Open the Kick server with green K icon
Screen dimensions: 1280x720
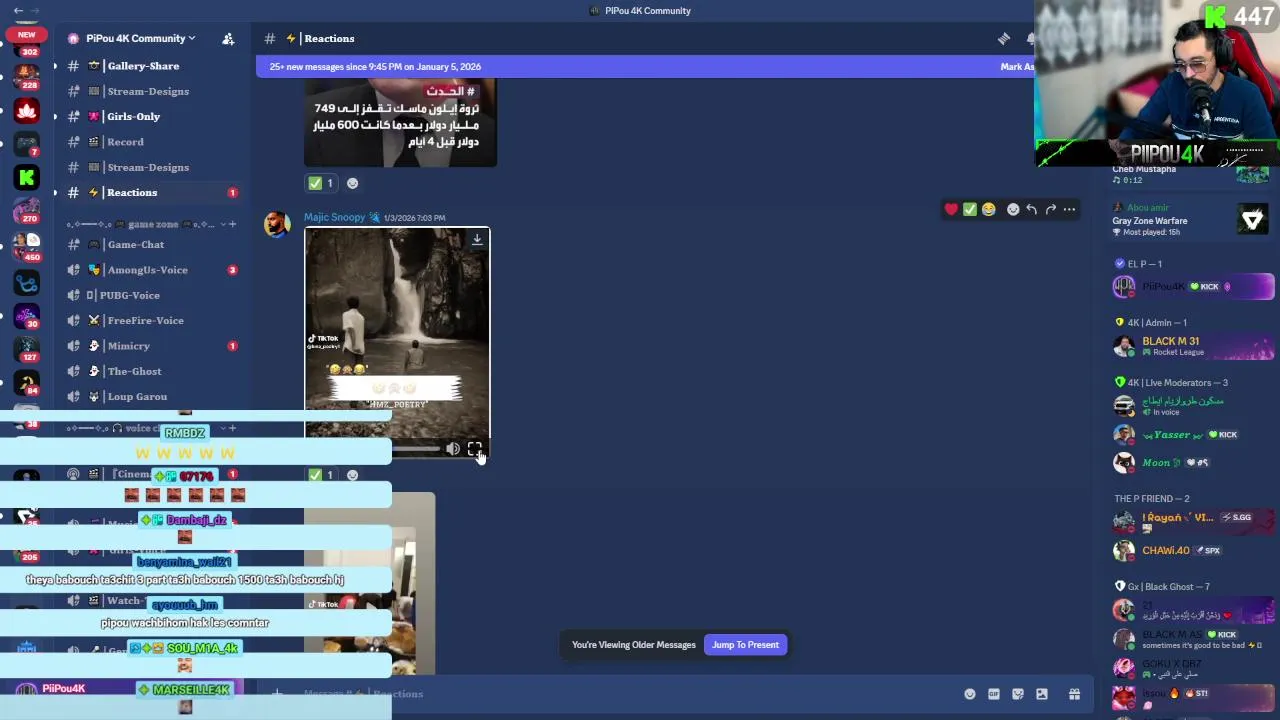point(27,177)
